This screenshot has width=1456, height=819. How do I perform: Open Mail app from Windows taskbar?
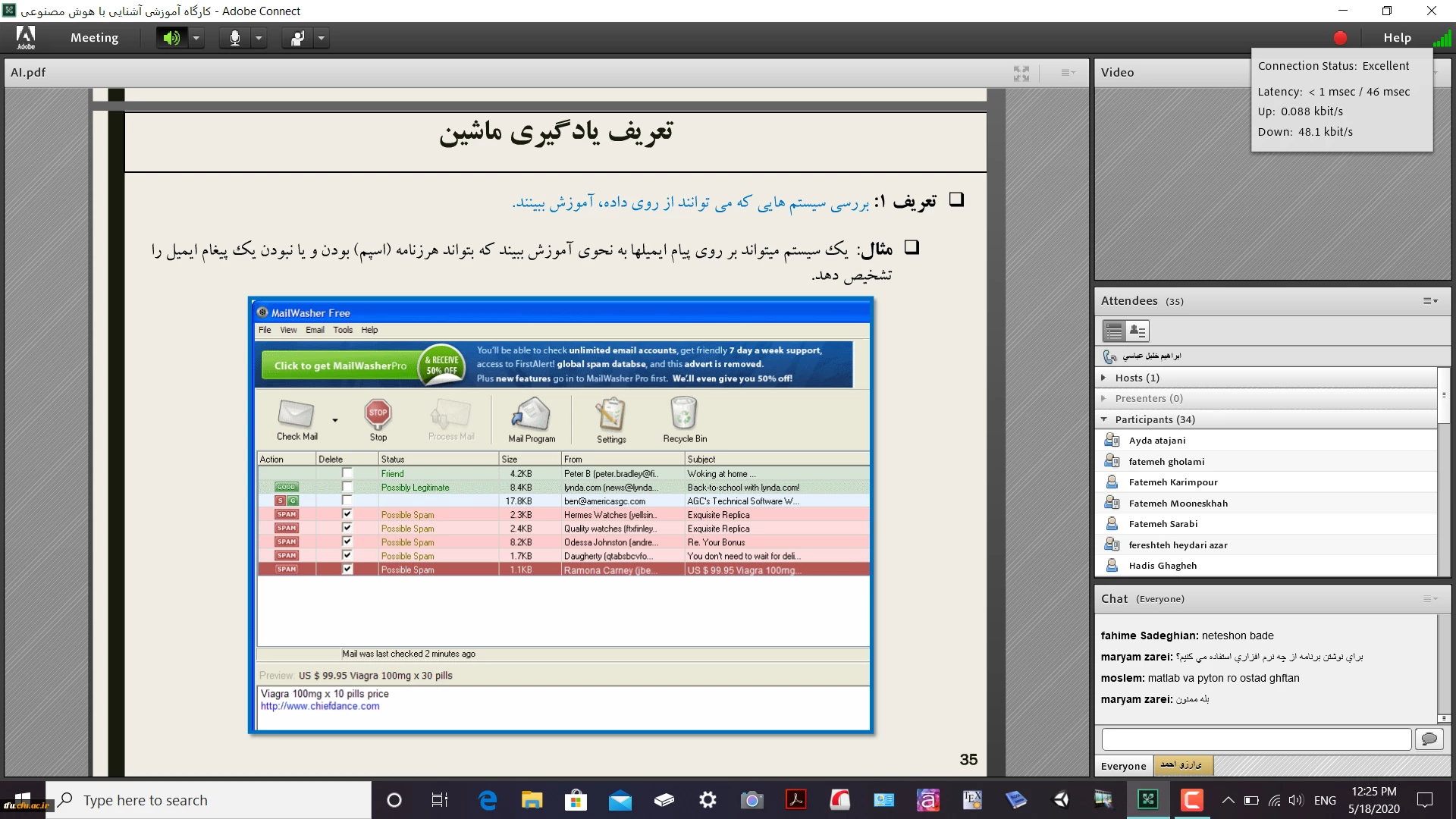tap(620, 800)
